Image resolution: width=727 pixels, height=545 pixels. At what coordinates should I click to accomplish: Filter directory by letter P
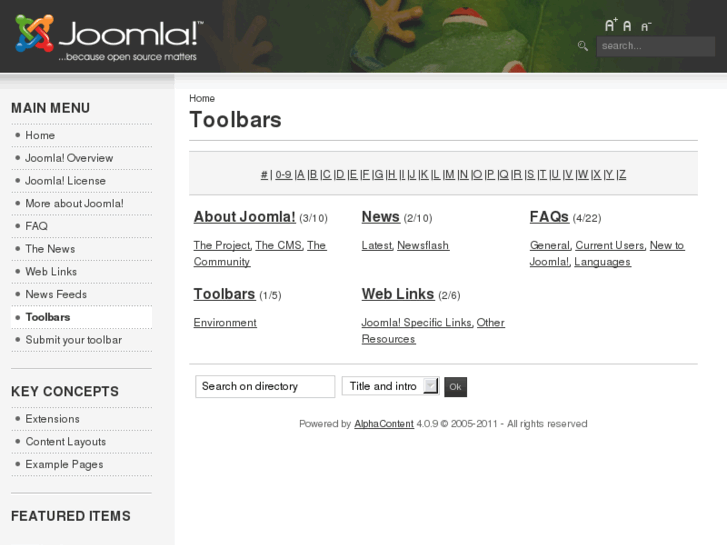491,174
